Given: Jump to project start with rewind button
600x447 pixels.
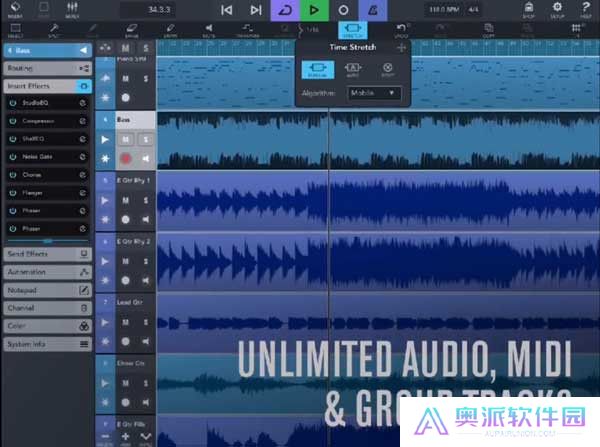Looking at the screenshot, I should pos(227,10).
